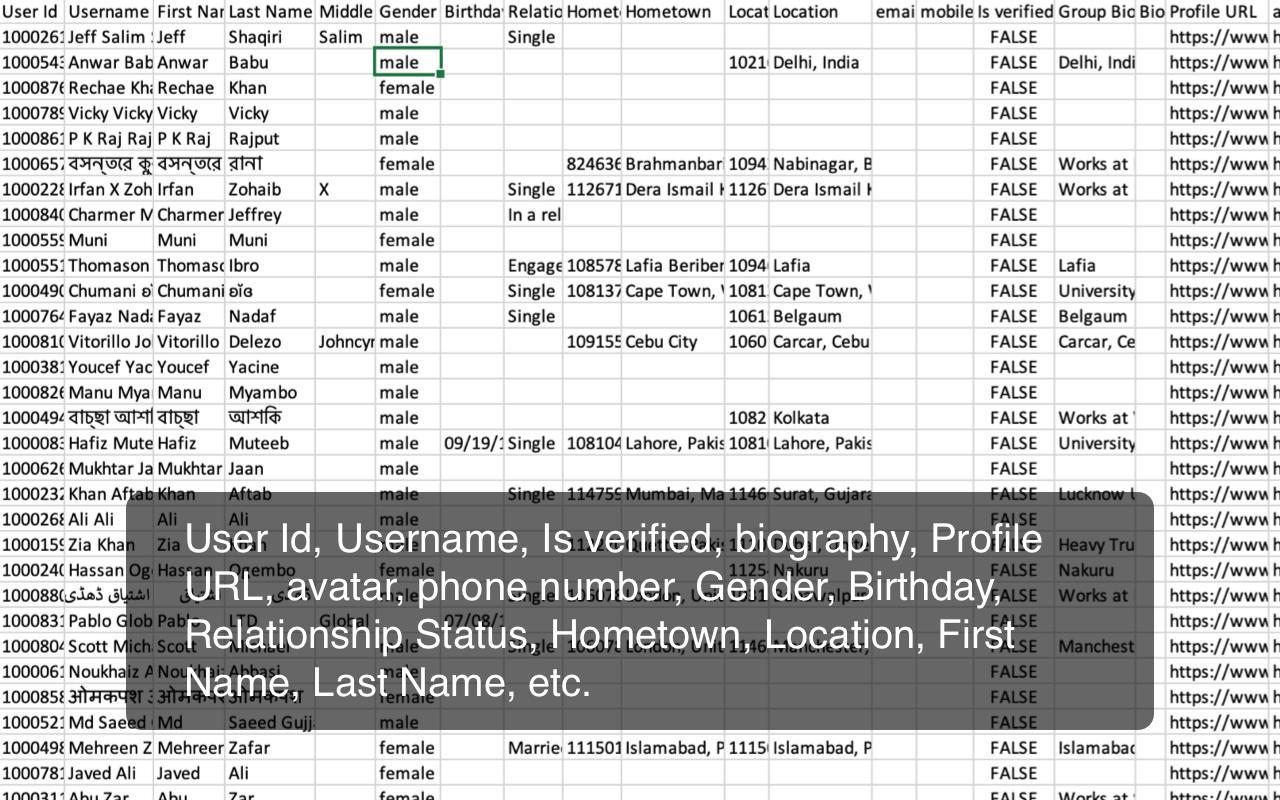This screenshot has height=800, width=1280.
Task: Select the "Belgaum" location cell
Action: pos(820,316)
